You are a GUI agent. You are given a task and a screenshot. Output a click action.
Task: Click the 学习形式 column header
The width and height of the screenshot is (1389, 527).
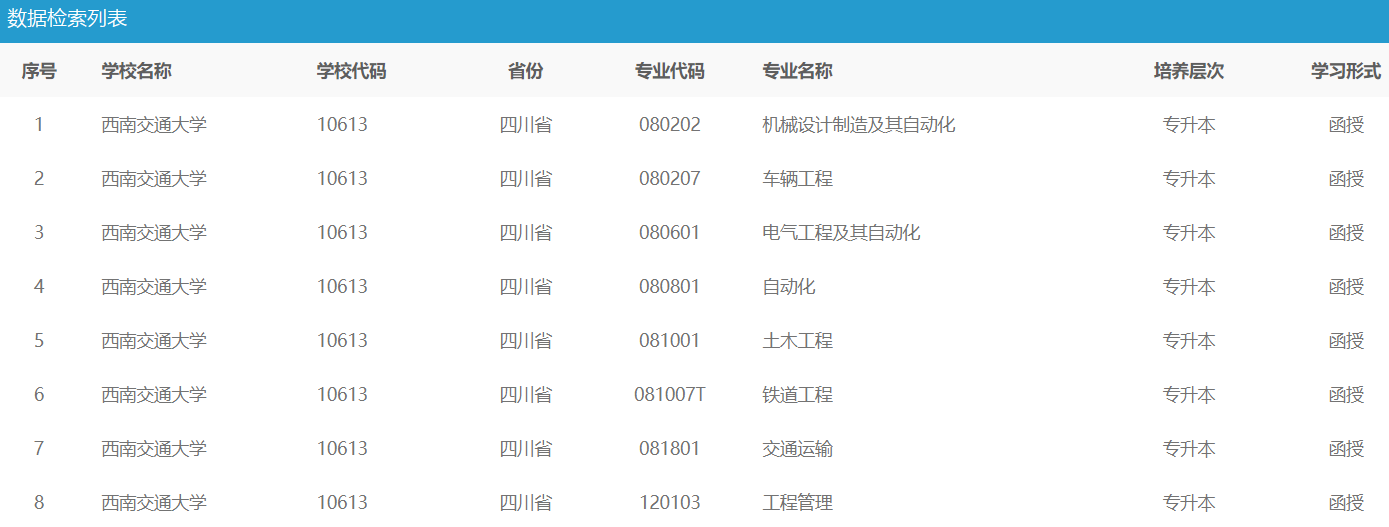click(x=1346, y=71)
